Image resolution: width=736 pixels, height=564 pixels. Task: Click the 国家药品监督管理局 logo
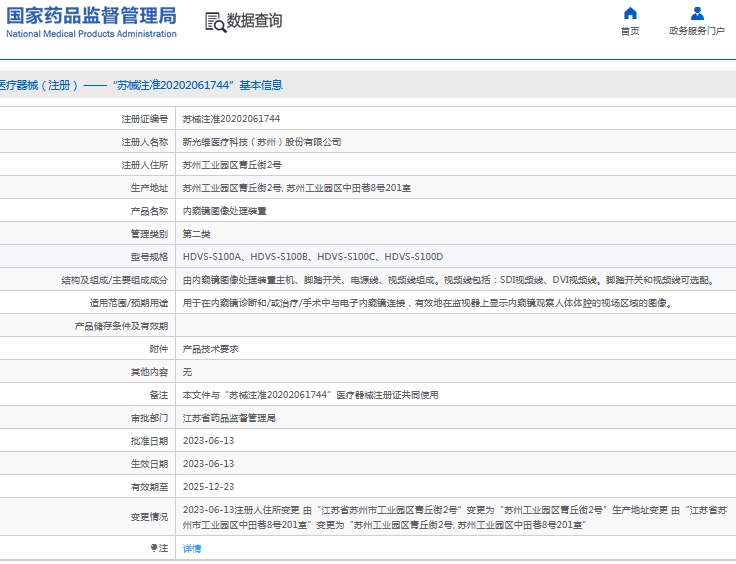pyautogui.click(x=91, y=15)
